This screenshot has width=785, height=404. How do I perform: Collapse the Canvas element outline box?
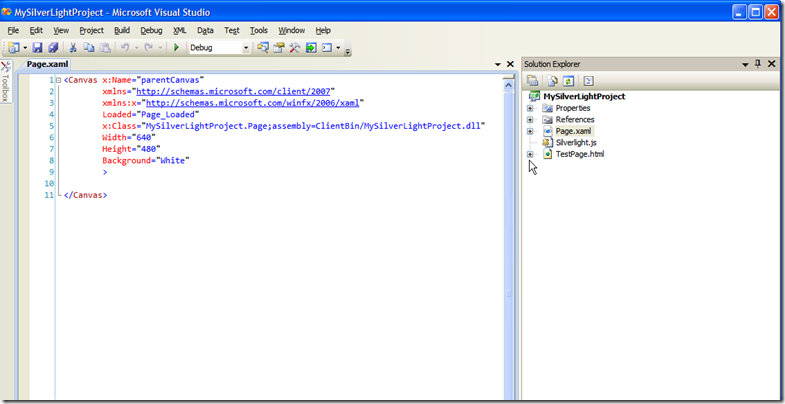(x=59, y=80)
